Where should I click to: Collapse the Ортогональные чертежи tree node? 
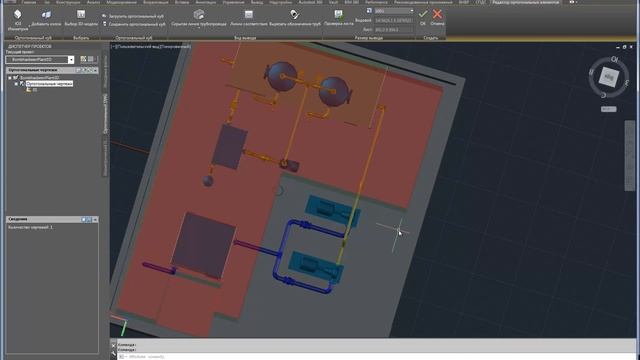click(16, 84)
